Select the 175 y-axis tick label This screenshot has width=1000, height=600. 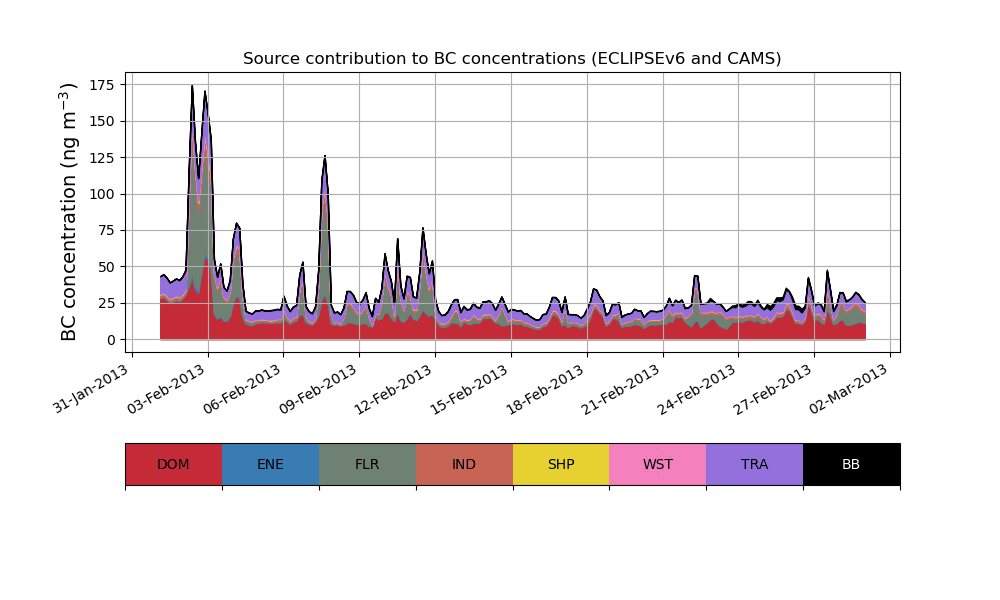click(105, 85)
